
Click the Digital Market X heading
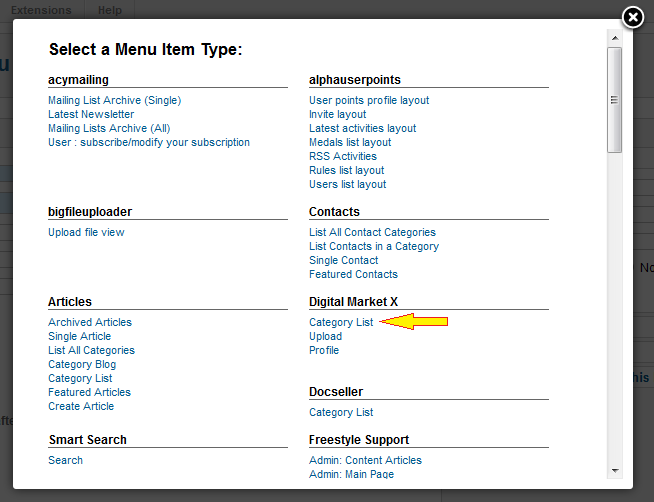[354, 302]
